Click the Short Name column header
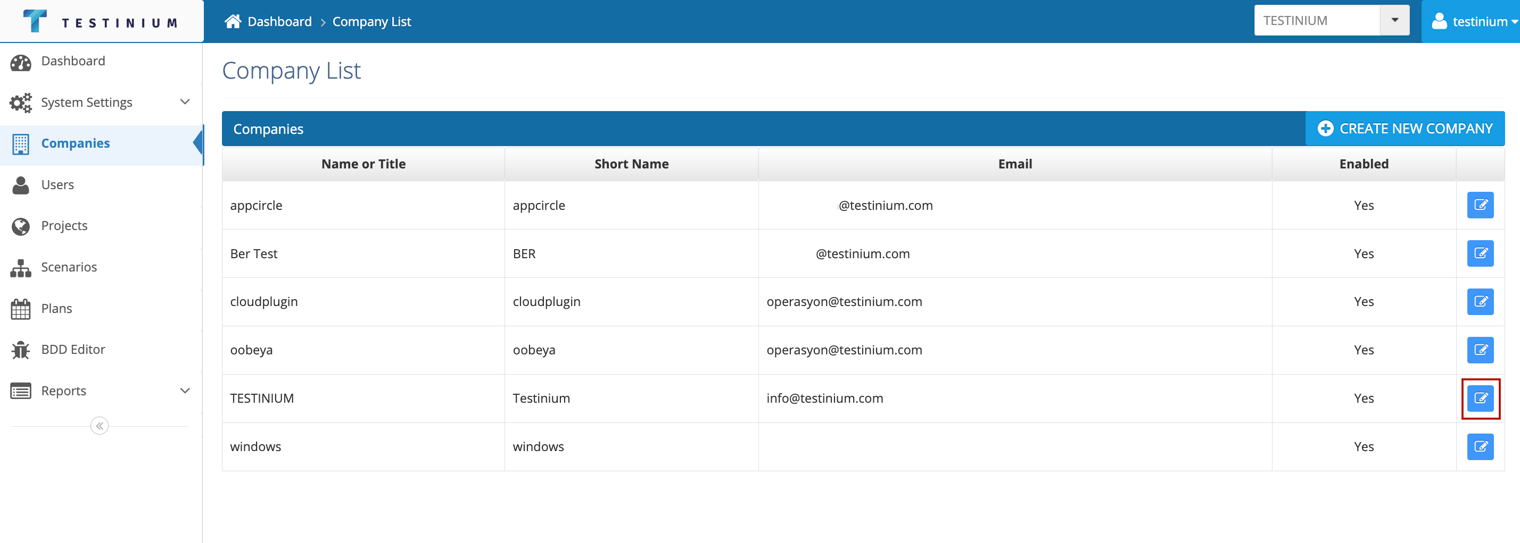This screenshot has width=1520, height=543. tap(632, 164)
